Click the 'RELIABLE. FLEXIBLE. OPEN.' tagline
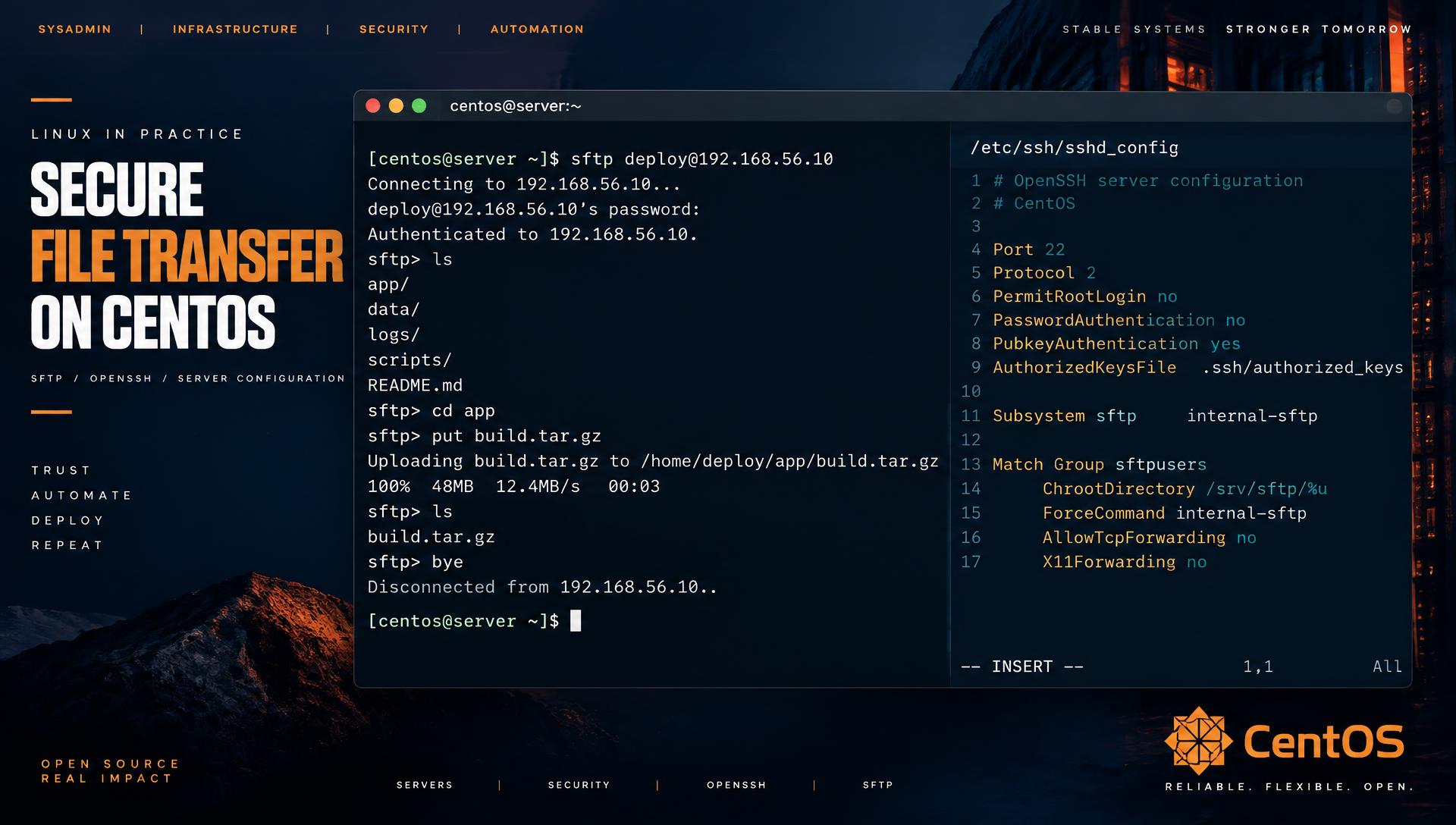This screenshot has height=825, width=1456. point(1290,787)
